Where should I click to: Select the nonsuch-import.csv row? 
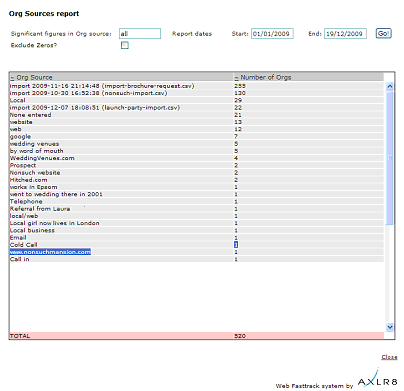point(197,93)
